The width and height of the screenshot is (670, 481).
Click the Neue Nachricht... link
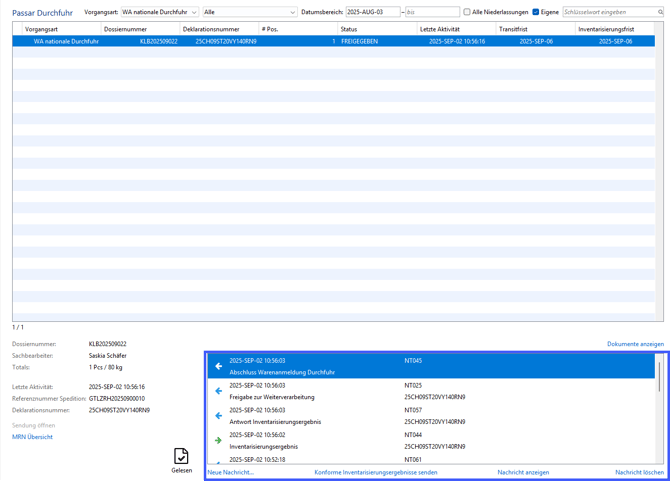[231, 472]
